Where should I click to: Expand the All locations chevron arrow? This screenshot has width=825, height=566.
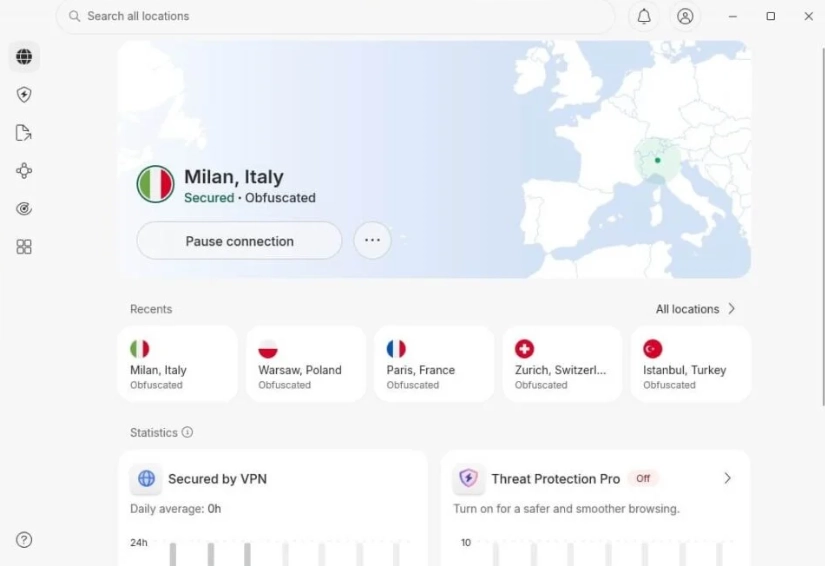click(x=731, y=309)
